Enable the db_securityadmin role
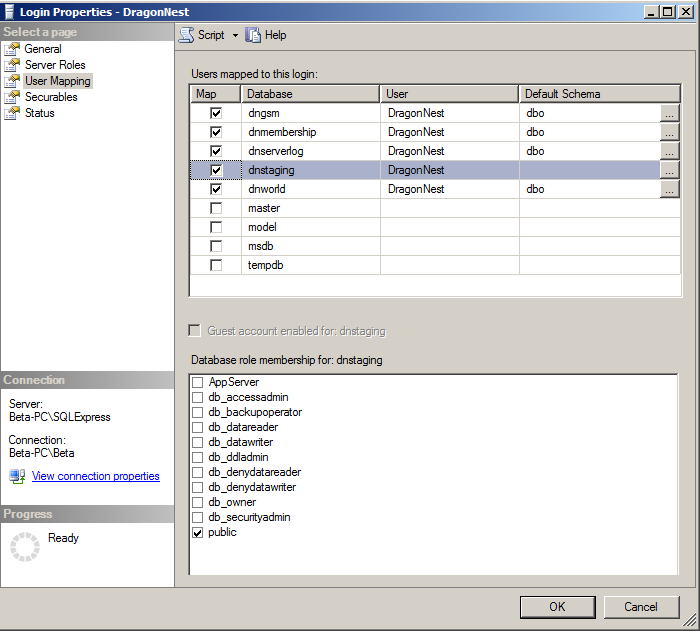Image resolution: width=700 pixels, height=631 pixels. (197, 518)
